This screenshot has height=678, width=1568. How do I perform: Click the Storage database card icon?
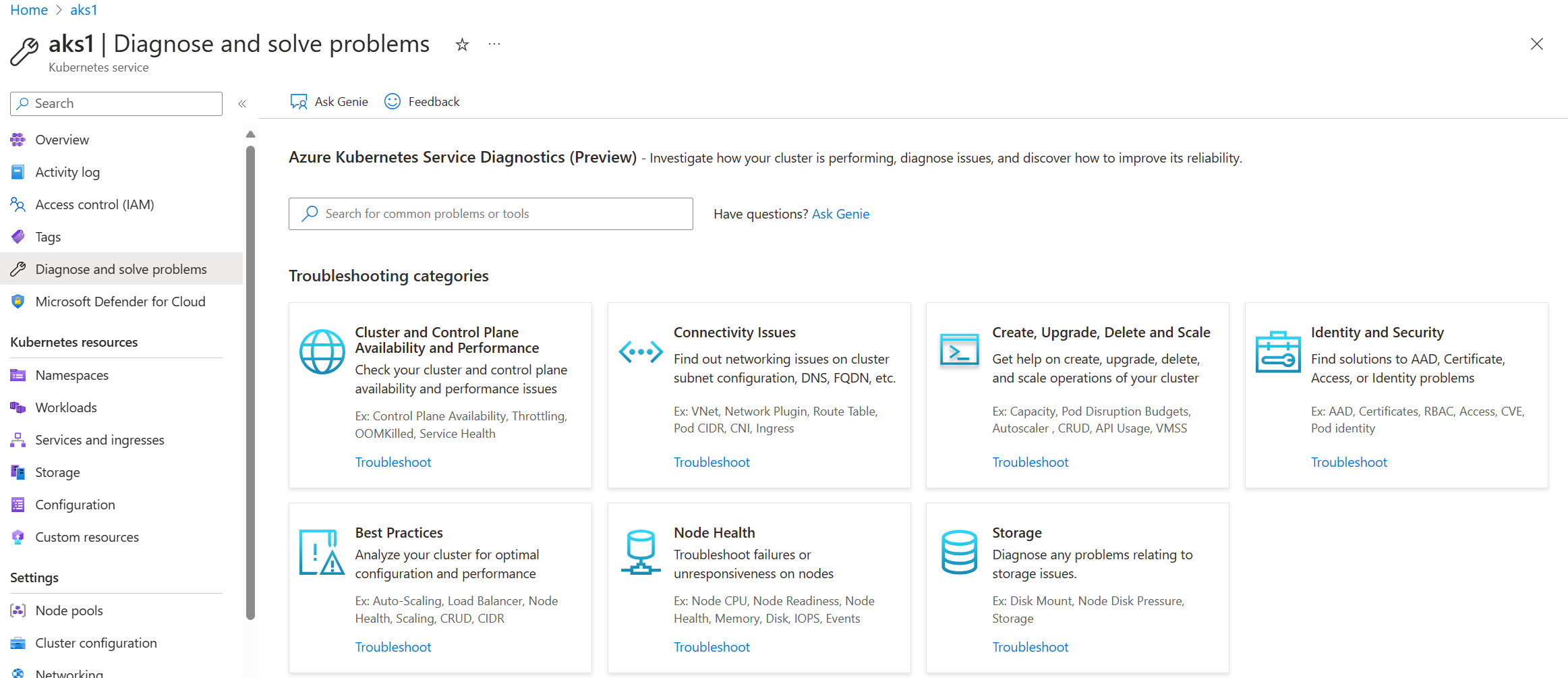coord(960,553)
